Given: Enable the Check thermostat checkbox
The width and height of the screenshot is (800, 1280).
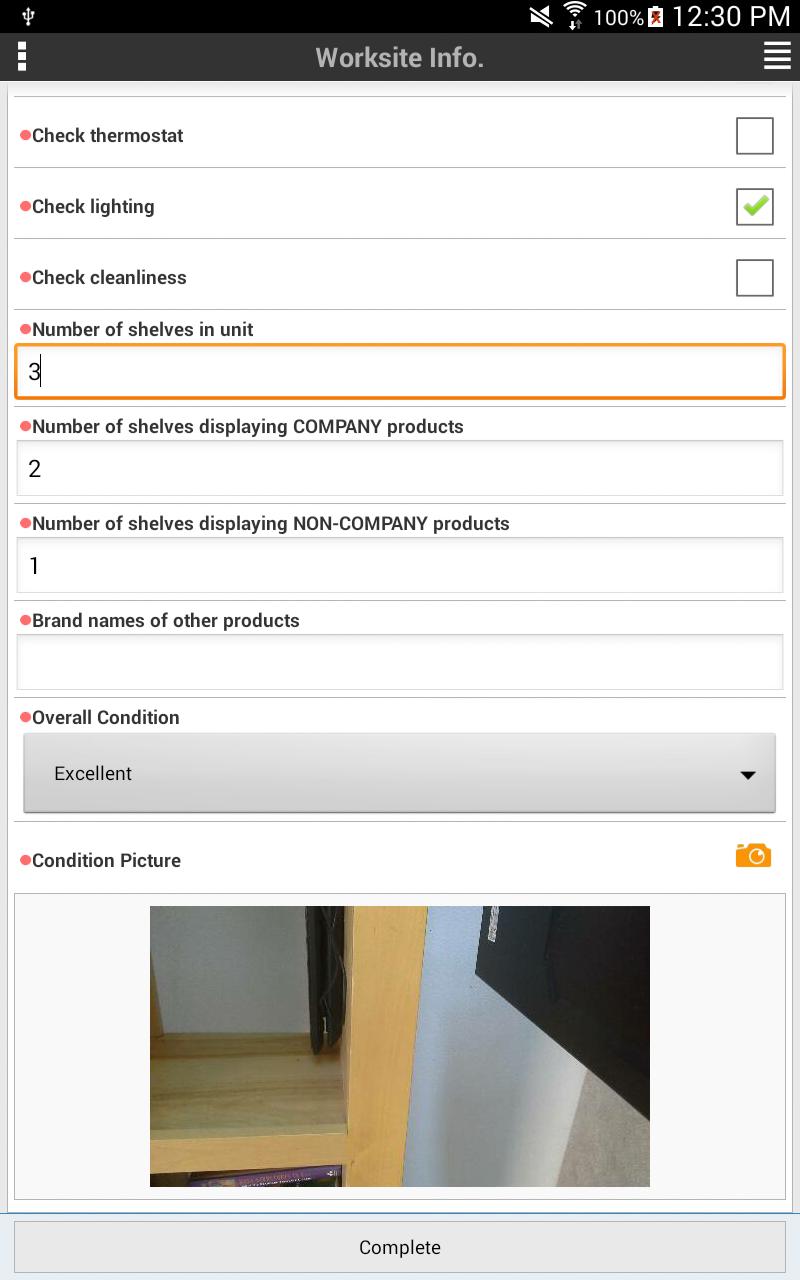Looking at the screenshot, I should [755, 136].
